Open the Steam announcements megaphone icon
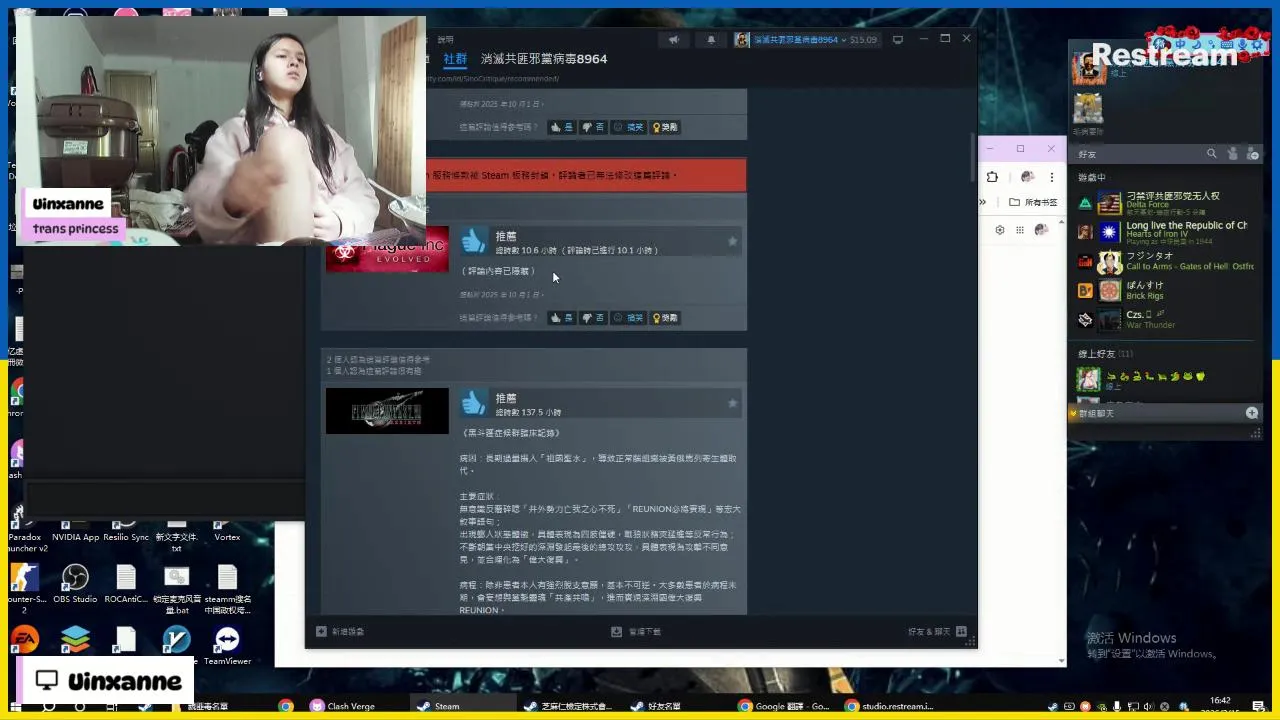This screenshot has width=1280, height=720. click(x=673, y=40)
